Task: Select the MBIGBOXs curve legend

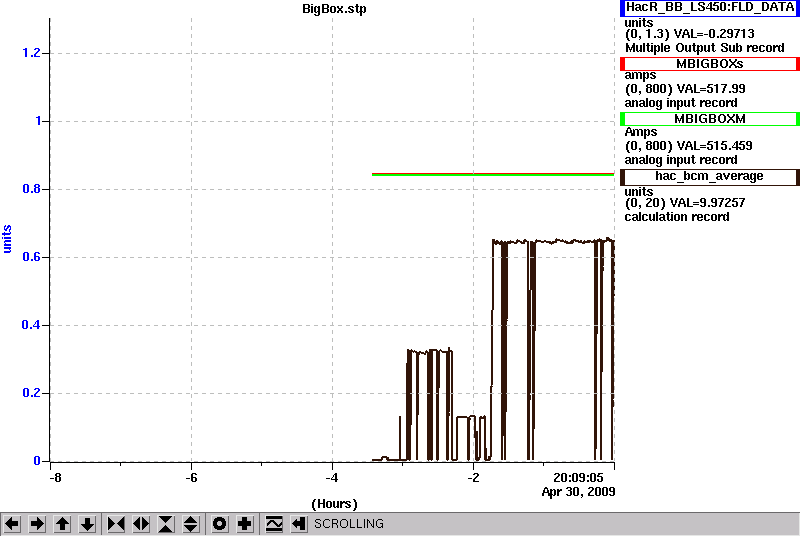Action: click(710, 64)
